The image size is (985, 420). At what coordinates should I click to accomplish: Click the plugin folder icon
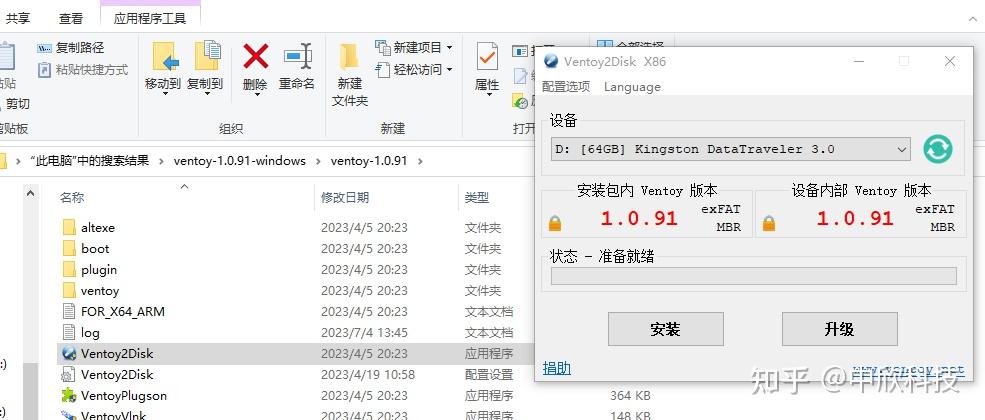coord(69,269)
